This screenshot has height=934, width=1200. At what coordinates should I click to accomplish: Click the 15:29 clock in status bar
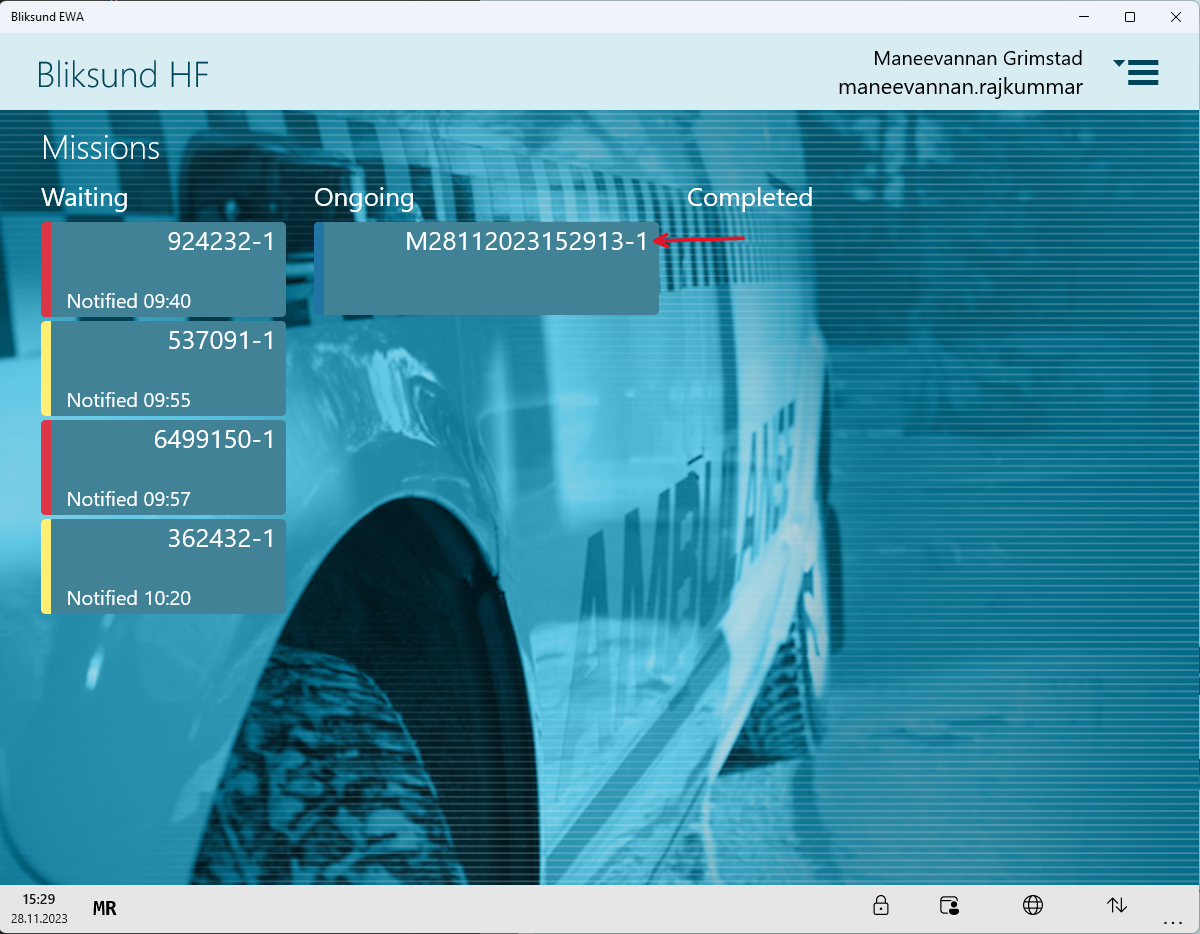pyautogui.click(x=39, y=900)
